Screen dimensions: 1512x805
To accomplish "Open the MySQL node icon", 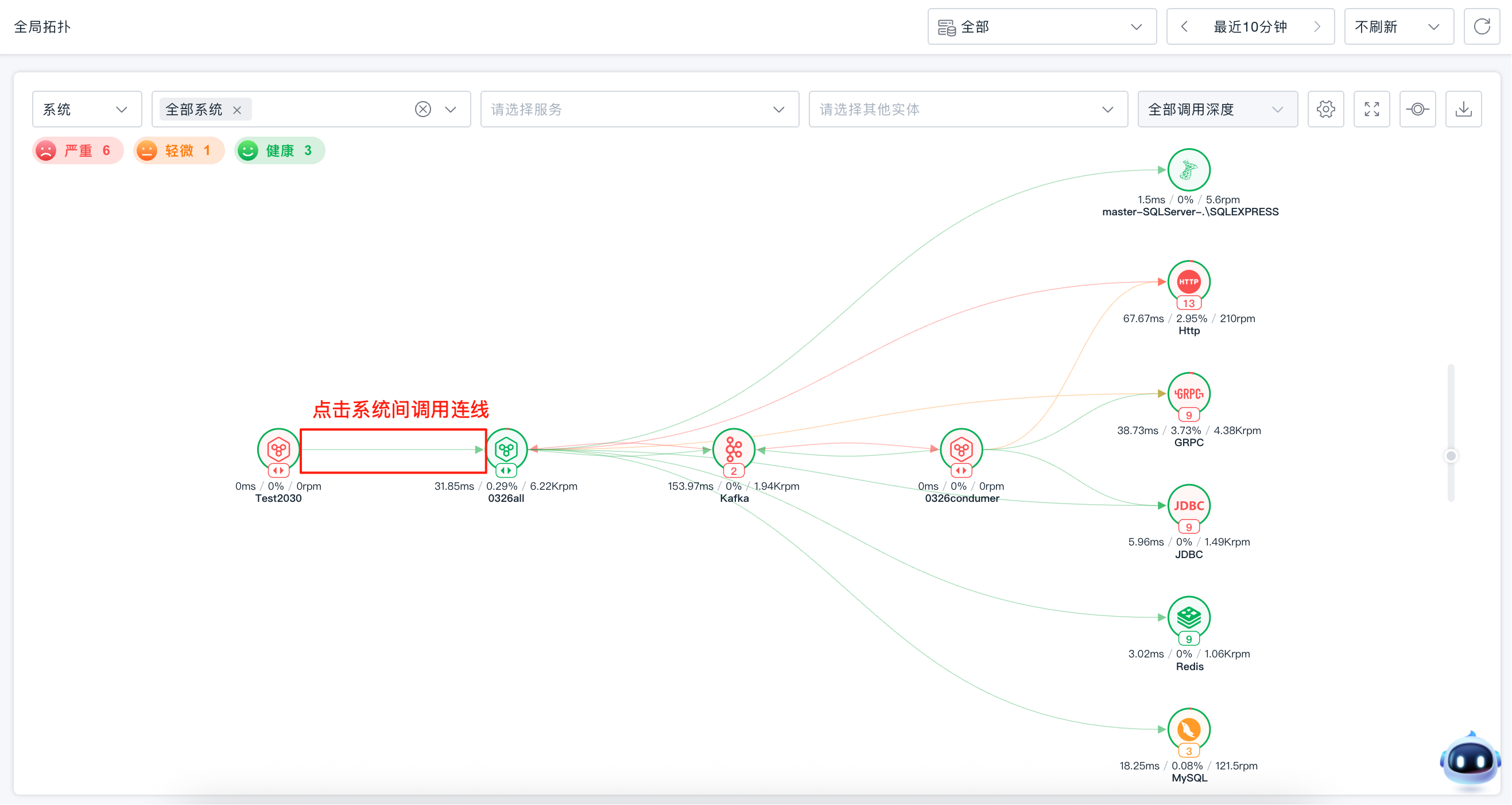I will pyautogui.click(x=1189, y=729).
